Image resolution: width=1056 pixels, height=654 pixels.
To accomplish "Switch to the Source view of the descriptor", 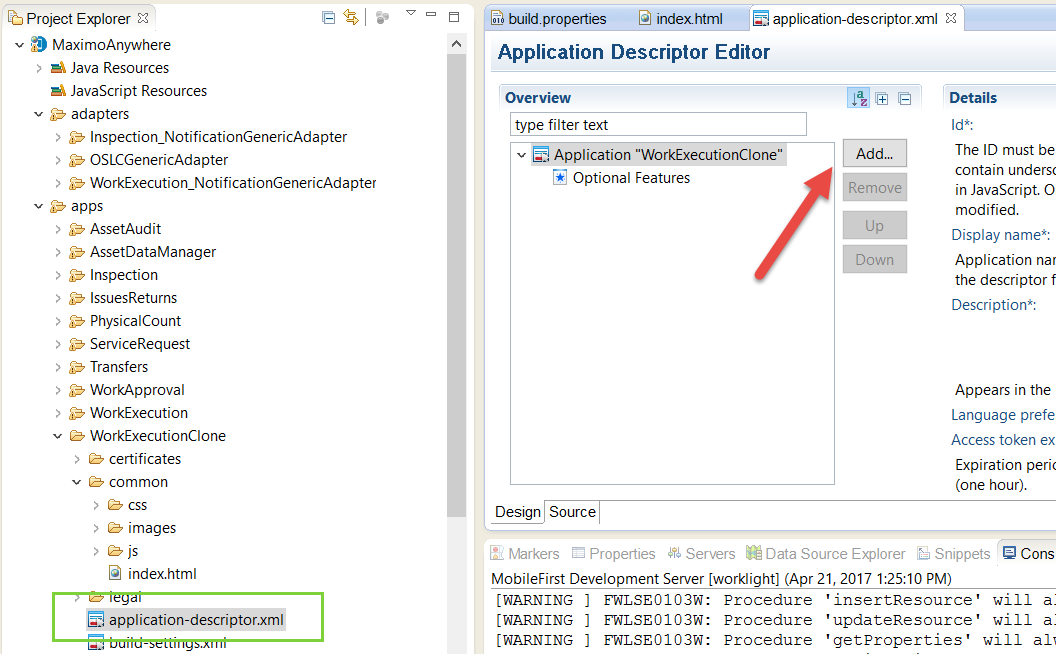I will click(x=571, y=511).
